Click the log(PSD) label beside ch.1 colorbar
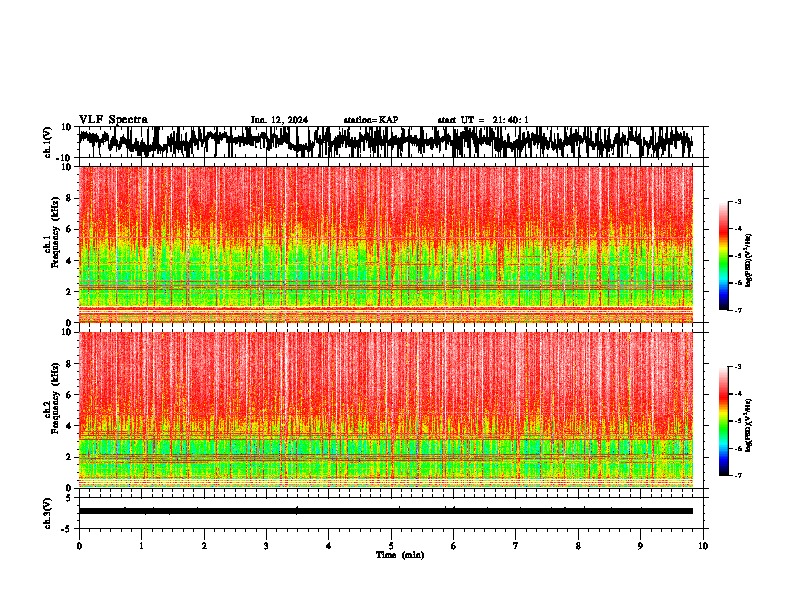The width and height of the screenshot is (792, 612). coord(748,261)
